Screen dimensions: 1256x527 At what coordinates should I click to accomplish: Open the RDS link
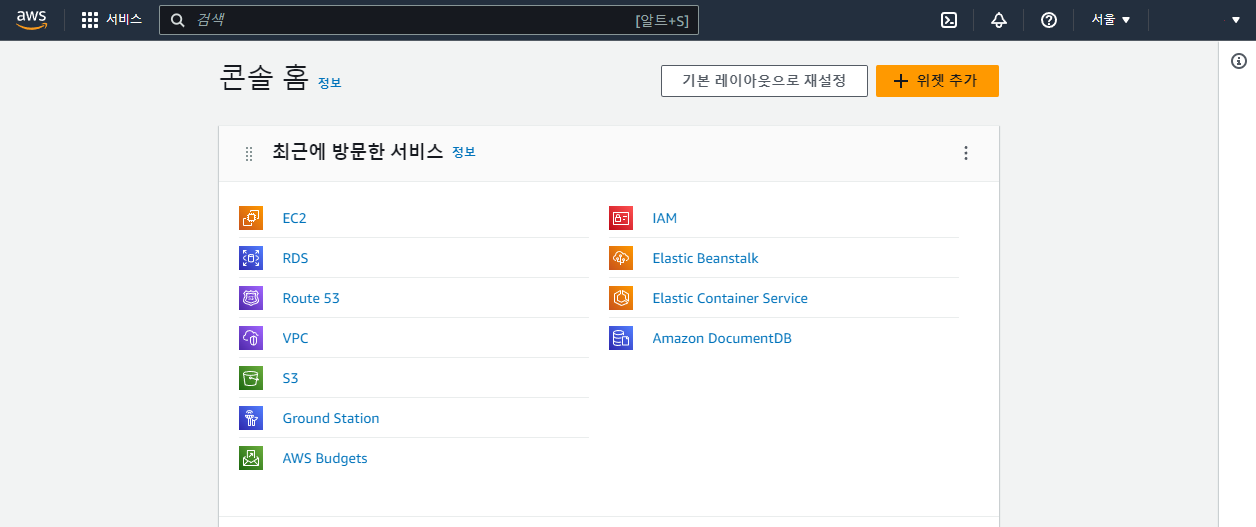[296, 258]
